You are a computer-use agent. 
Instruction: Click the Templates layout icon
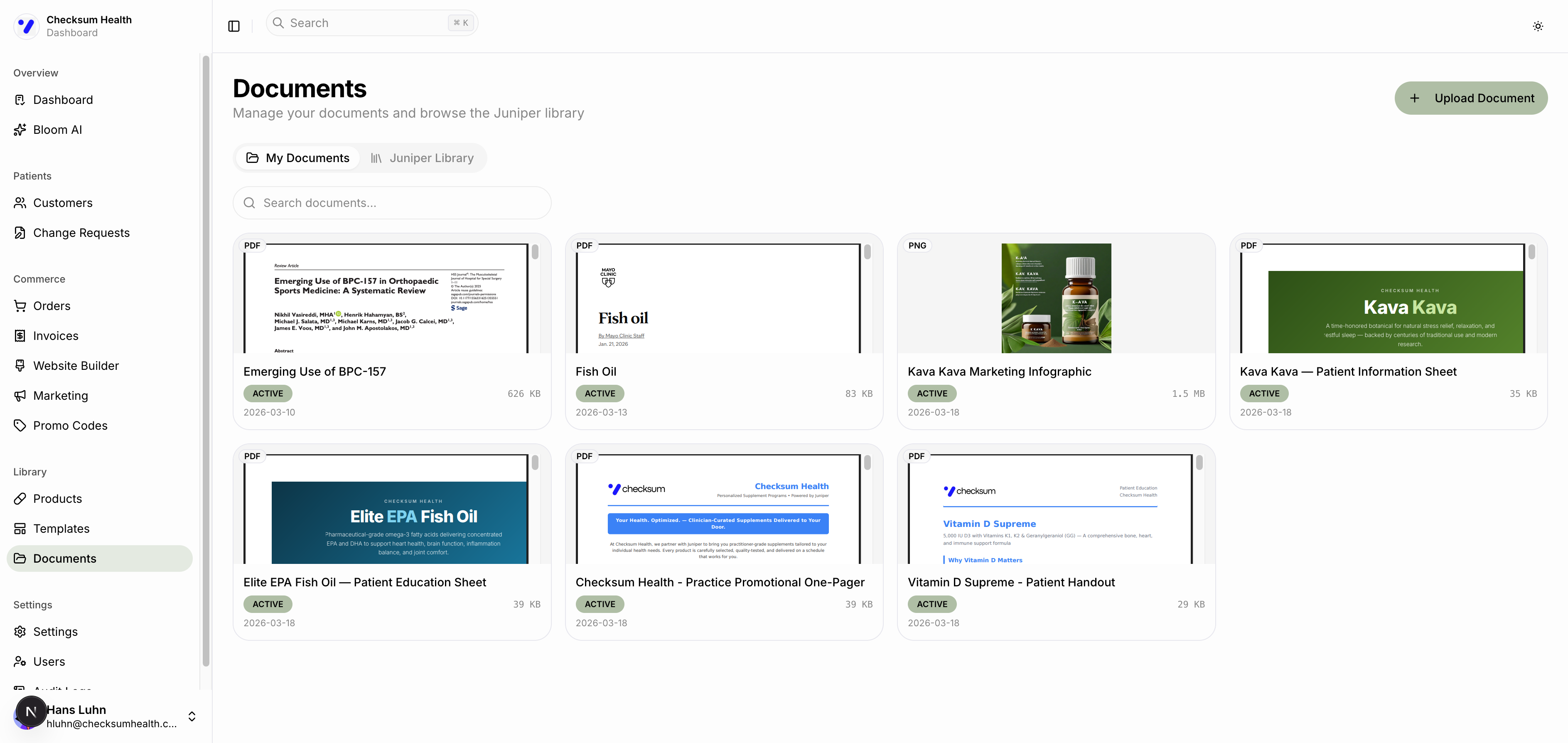[20, 529]
